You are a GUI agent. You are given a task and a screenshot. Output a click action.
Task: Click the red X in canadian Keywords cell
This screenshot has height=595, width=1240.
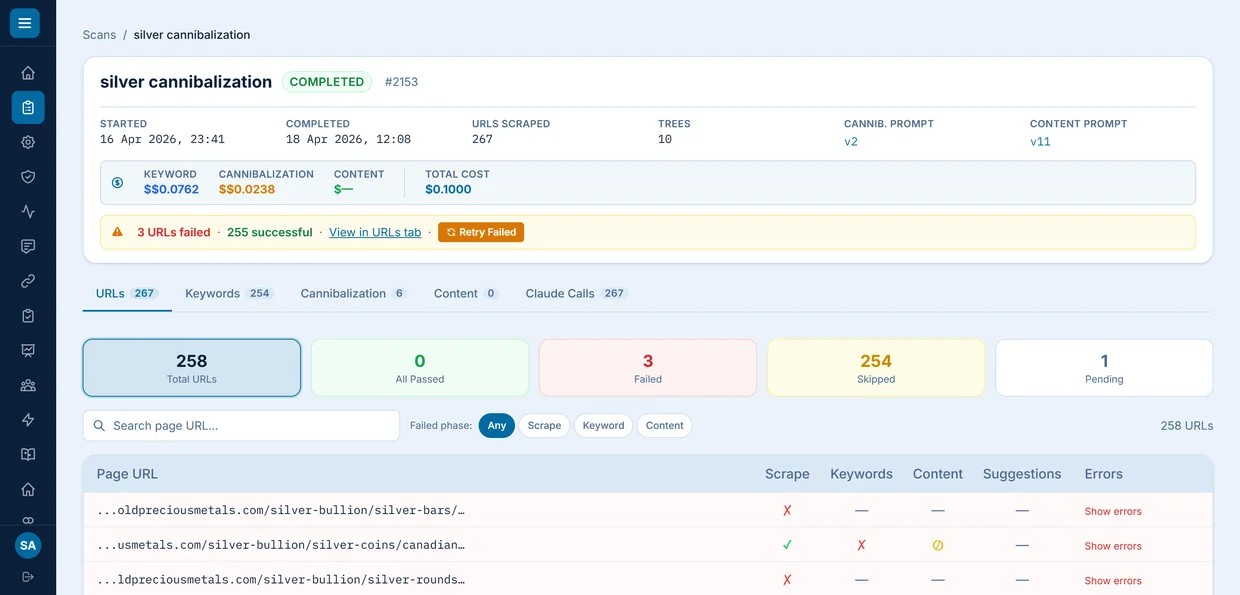coord(861,545)
